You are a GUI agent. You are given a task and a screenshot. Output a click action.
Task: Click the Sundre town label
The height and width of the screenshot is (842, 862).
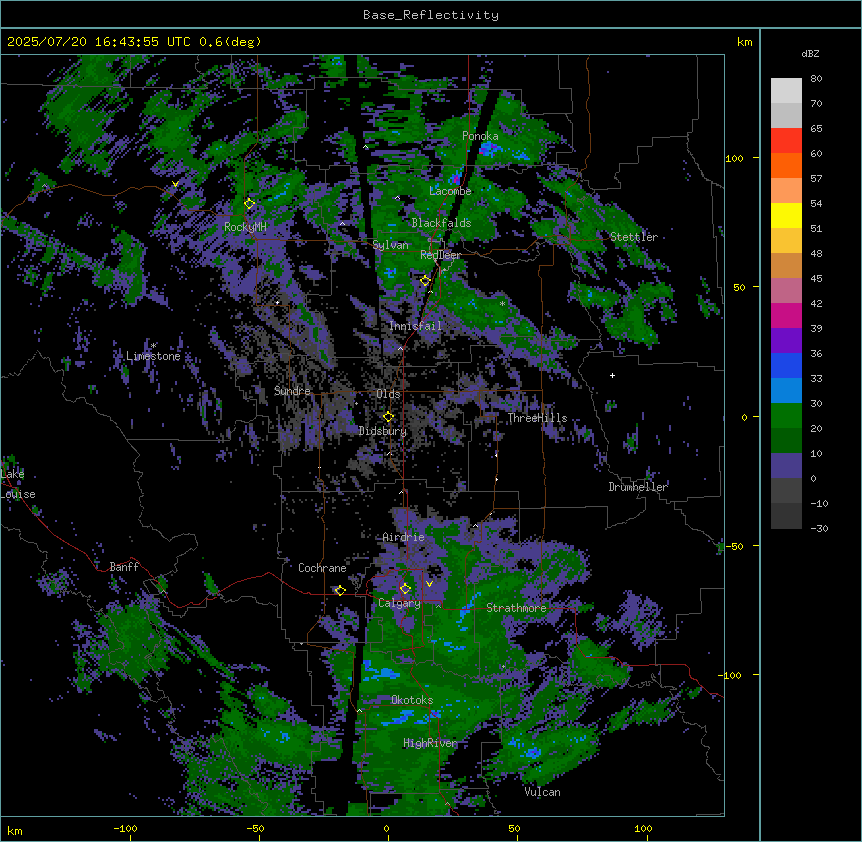point(292,391)
